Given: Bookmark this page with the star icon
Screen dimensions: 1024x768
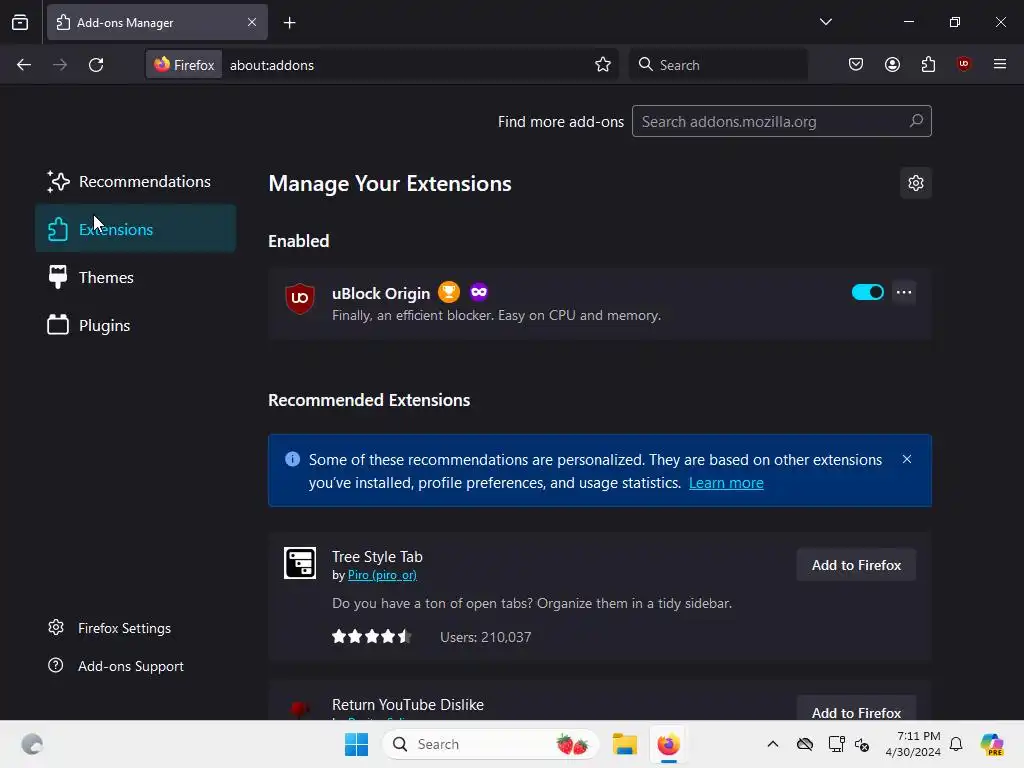Looking at the screenshot, I should tap(603, 64).
